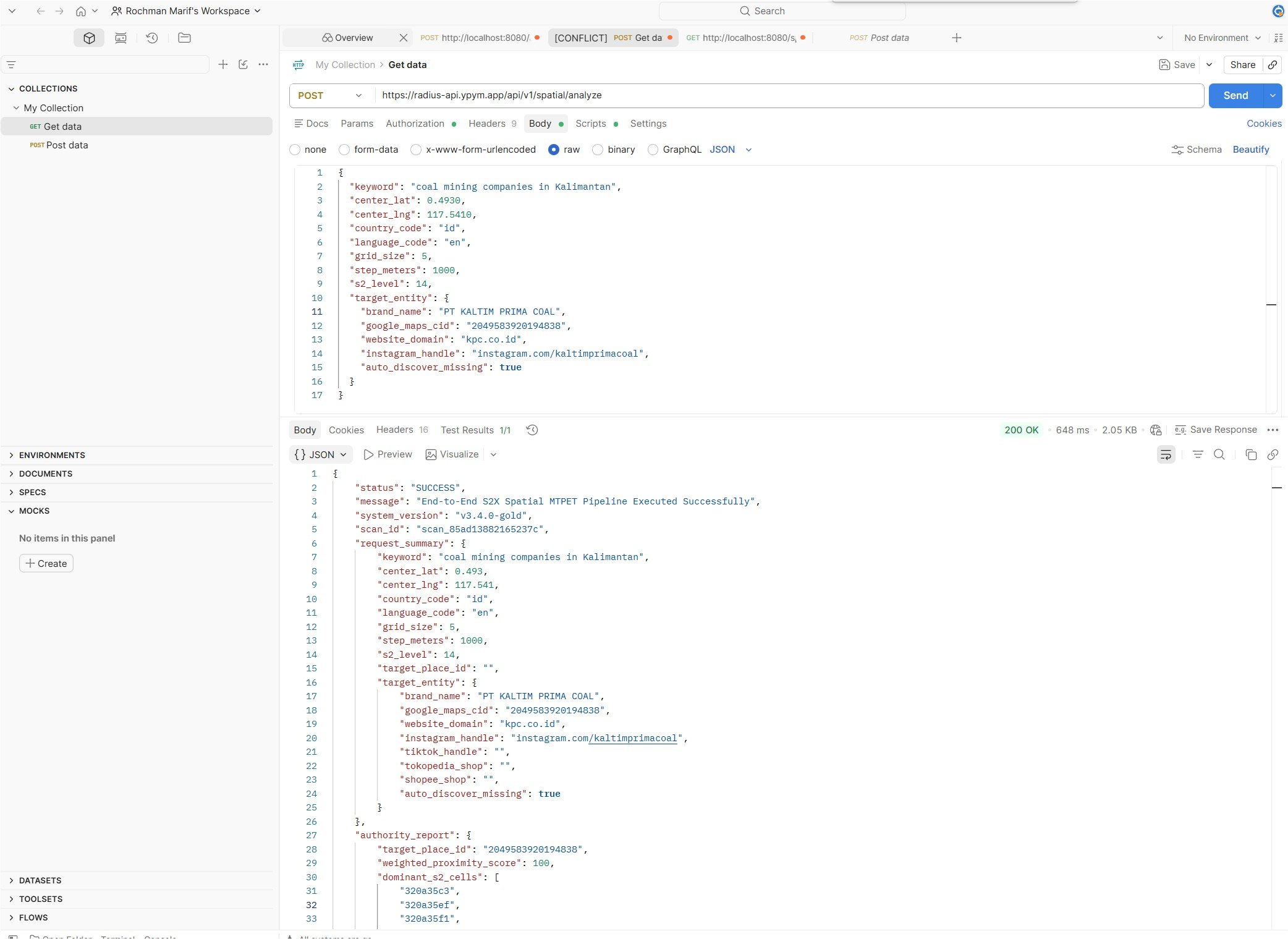The height and width of the screenshot is (939, 1288).
Task: Add a new request tab with plus
Action: (957, 38)
